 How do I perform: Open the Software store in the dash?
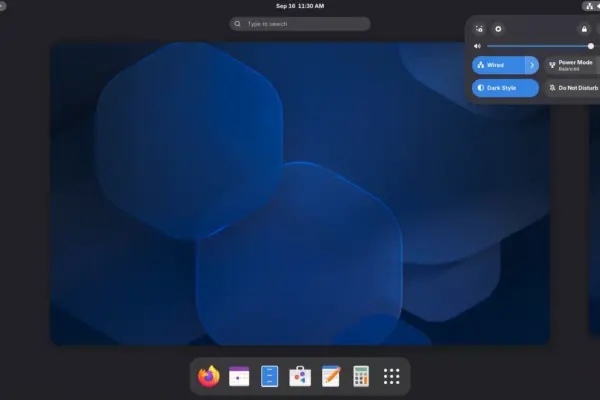coord(300,376)
